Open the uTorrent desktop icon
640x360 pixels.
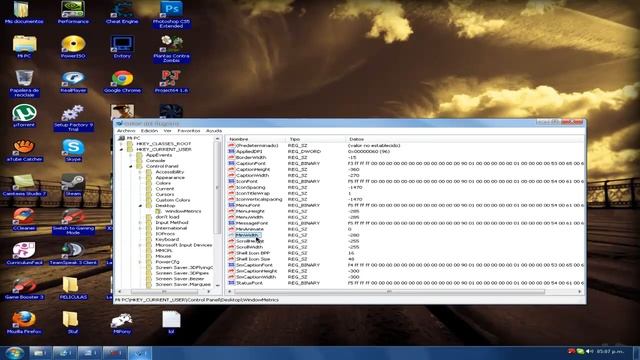(24, 115)
